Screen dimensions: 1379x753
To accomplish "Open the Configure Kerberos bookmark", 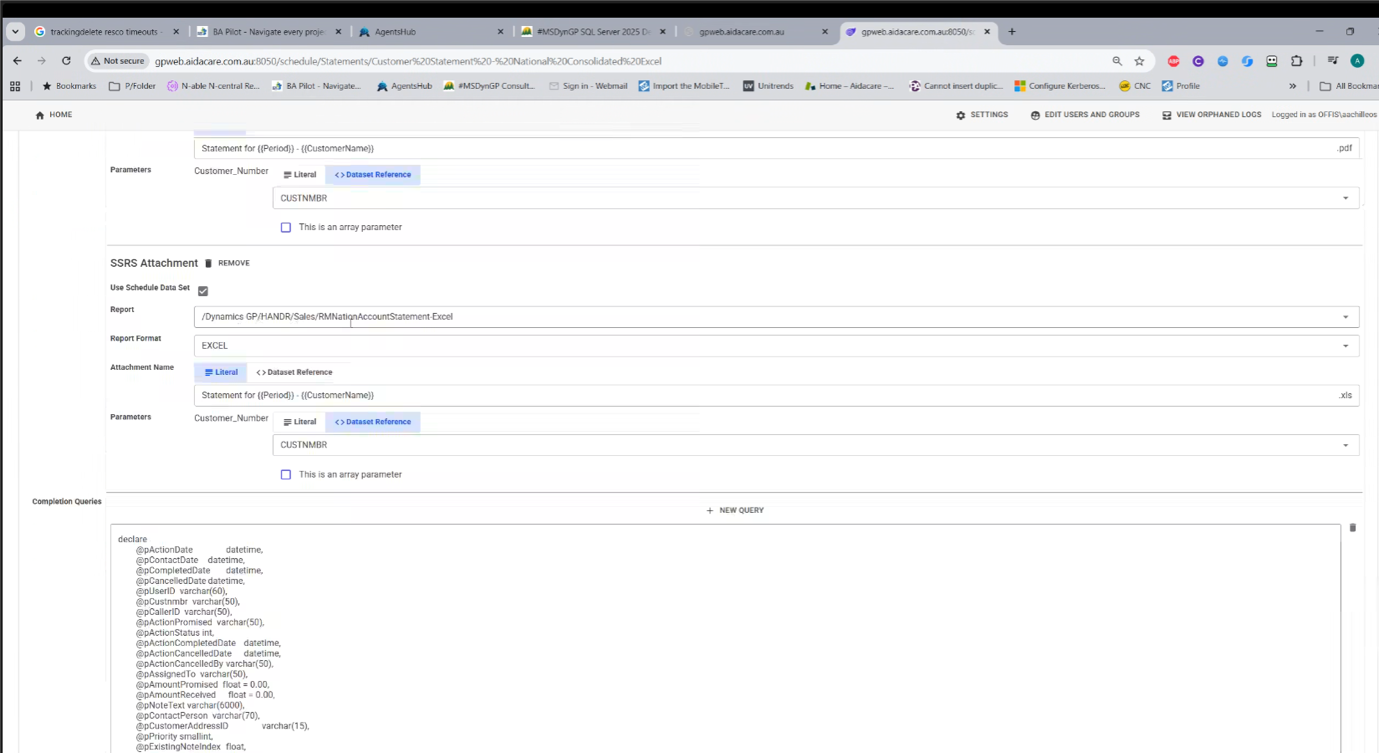I will pyautogui.click(x=1060, y=86).
